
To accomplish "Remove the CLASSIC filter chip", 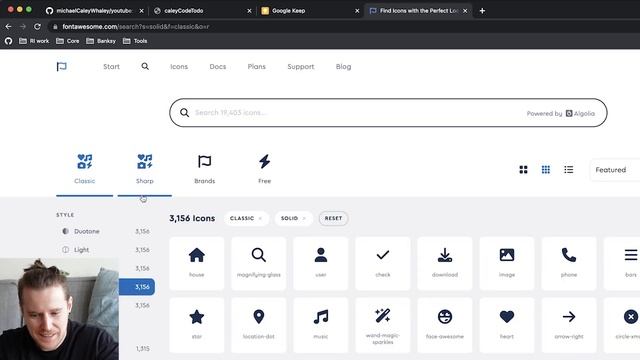I will click(x=260, y=218).
